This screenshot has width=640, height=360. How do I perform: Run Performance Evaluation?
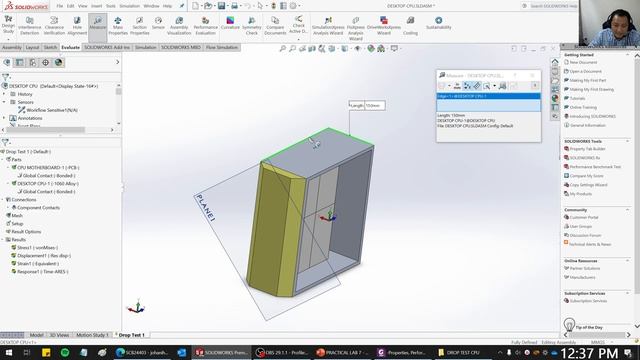(x=205, y=26)
